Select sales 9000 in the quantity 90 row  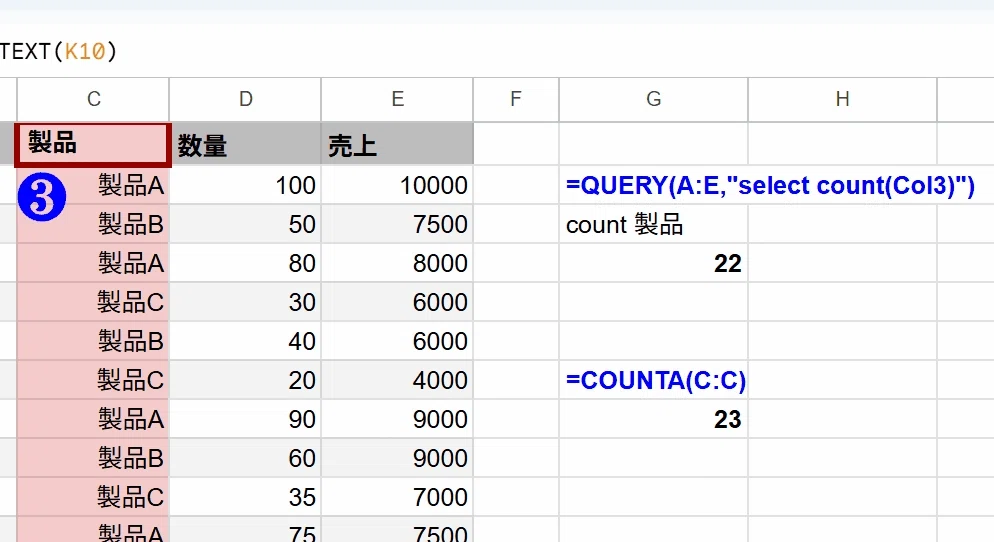point(397,419)
